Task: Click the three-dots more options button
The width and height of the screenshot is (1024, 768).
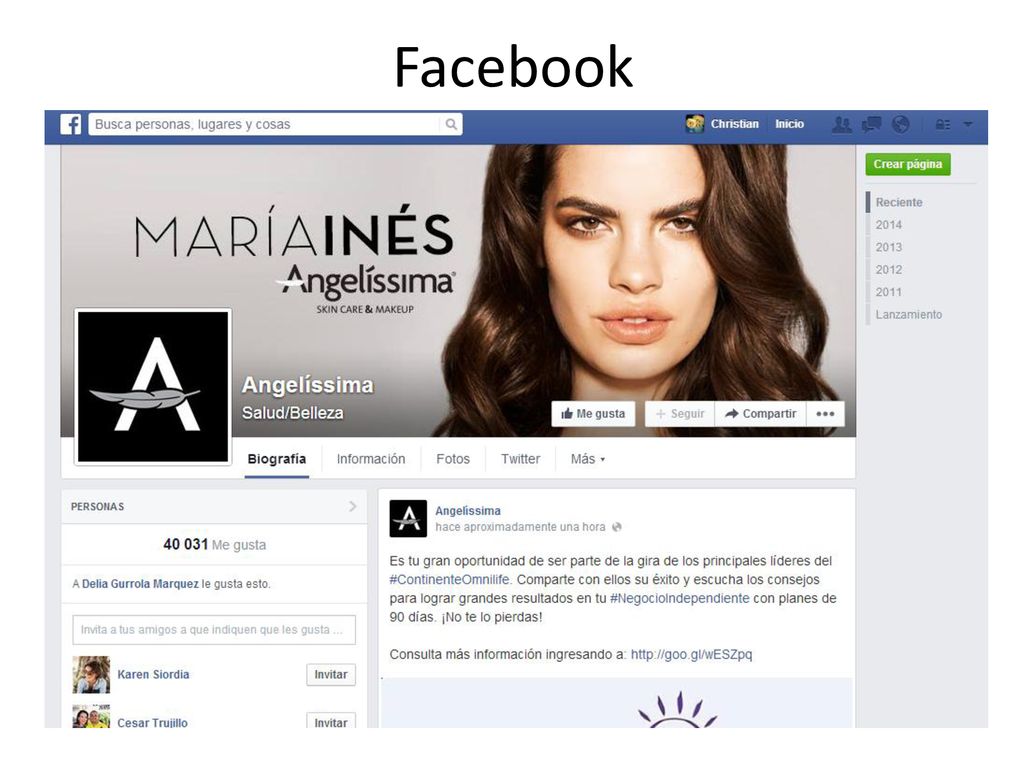Action: [825, 414]
